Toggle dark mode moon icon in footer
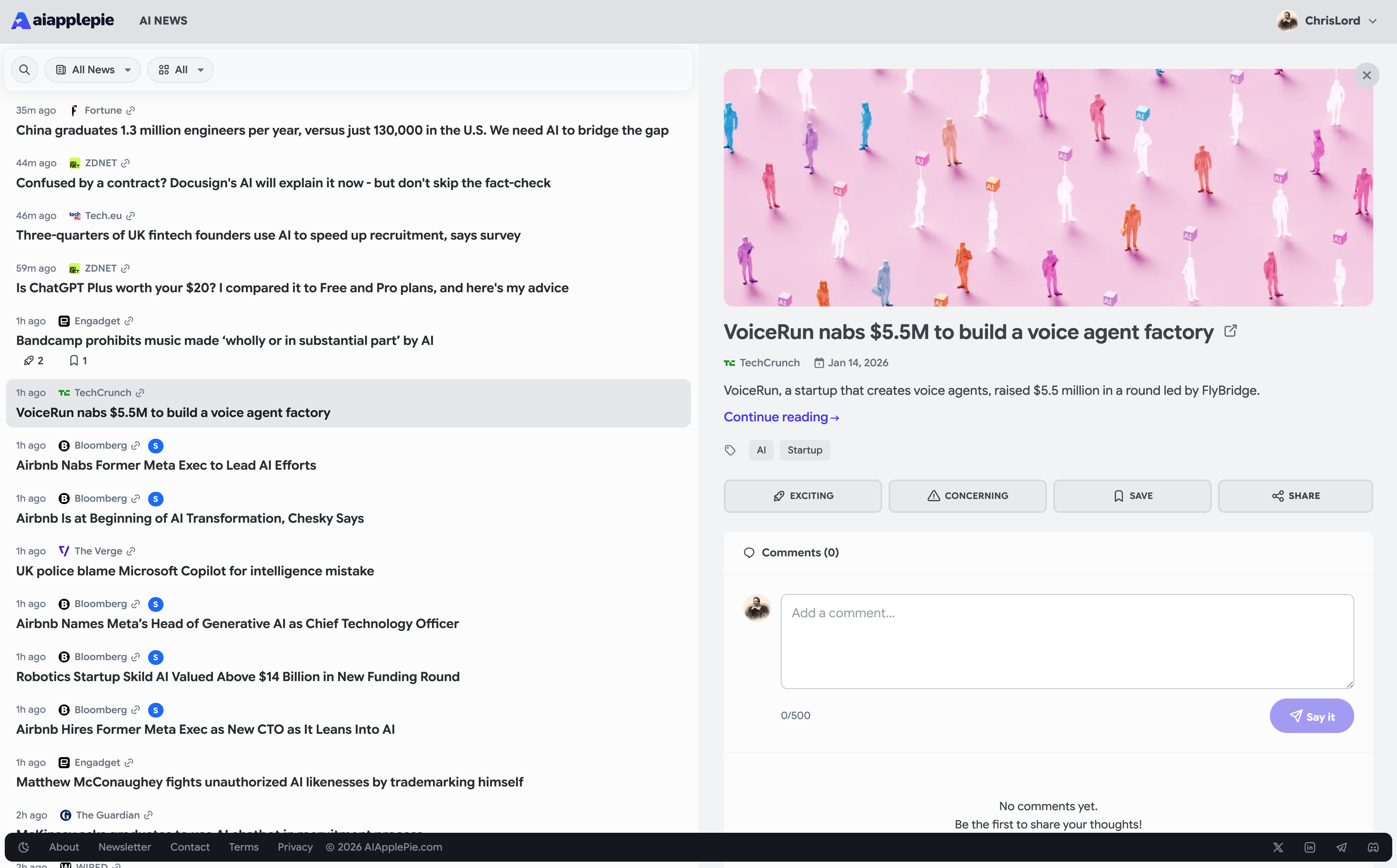Image resolution: width=1397 pixels, height=868 pixels. point(23,847)
